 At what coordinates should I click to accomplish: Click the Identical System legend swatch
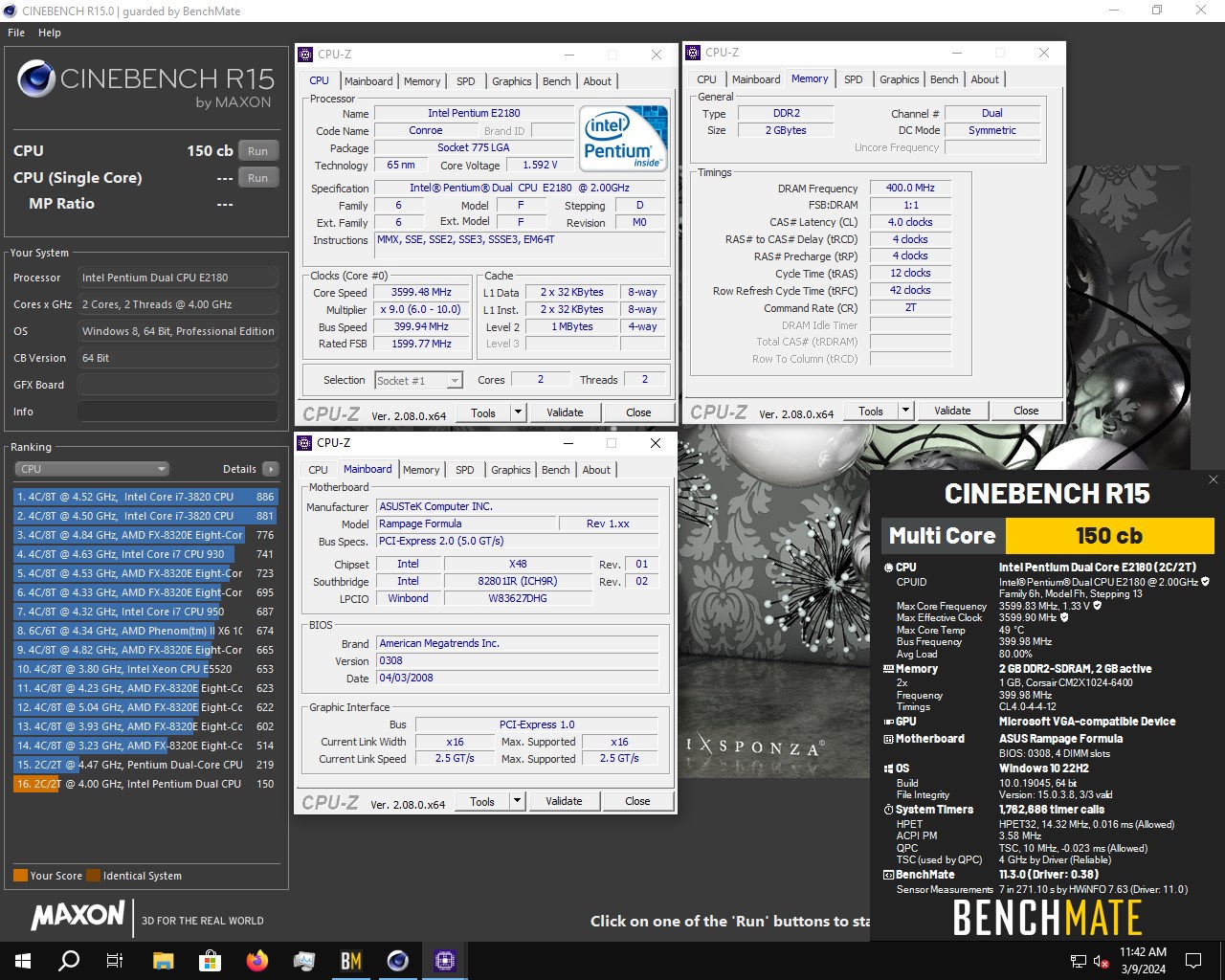(x=93, y=876)
